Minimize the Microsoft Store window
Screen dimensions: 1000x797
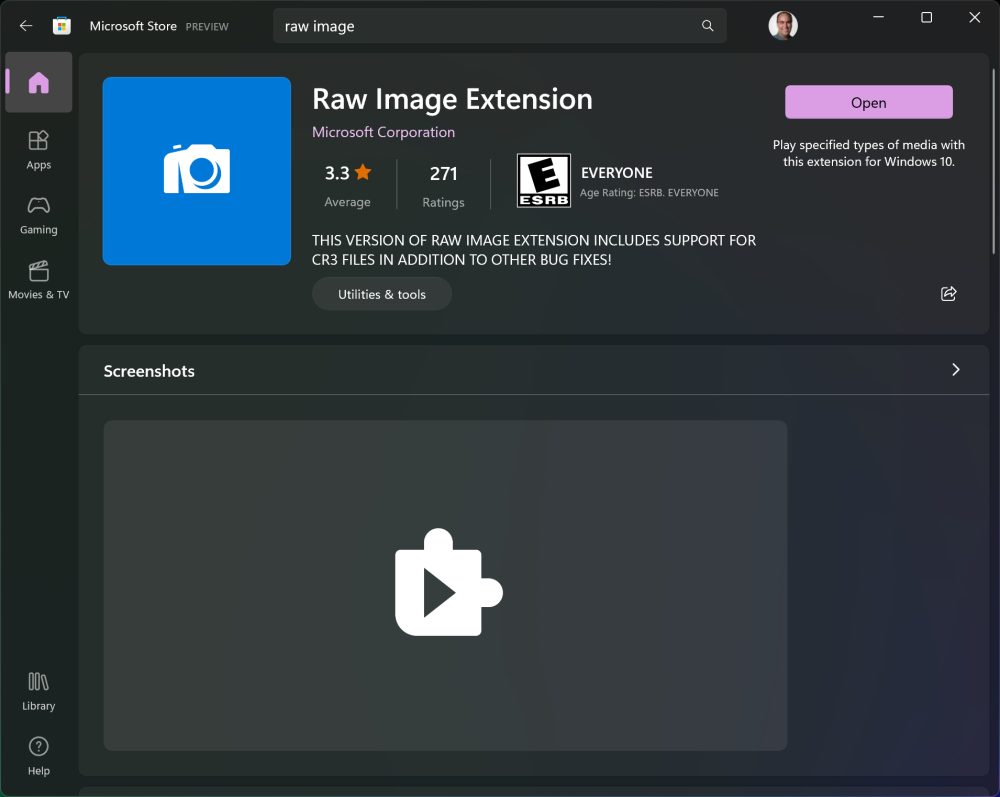[878, 17]
